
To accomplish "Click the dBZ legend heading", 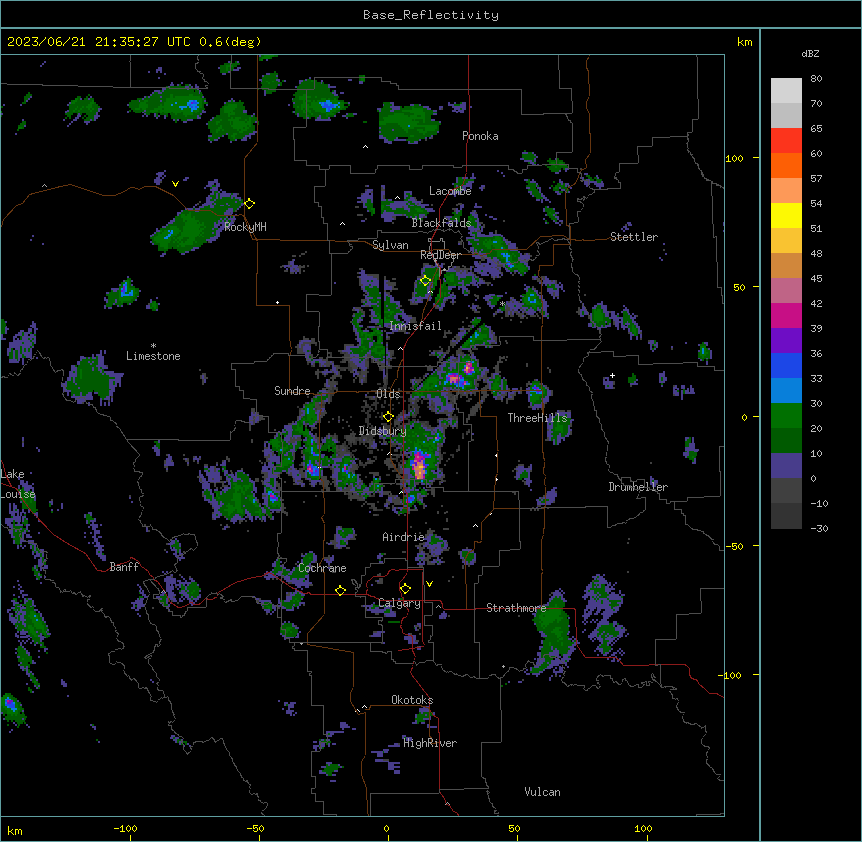I will 810,54.
